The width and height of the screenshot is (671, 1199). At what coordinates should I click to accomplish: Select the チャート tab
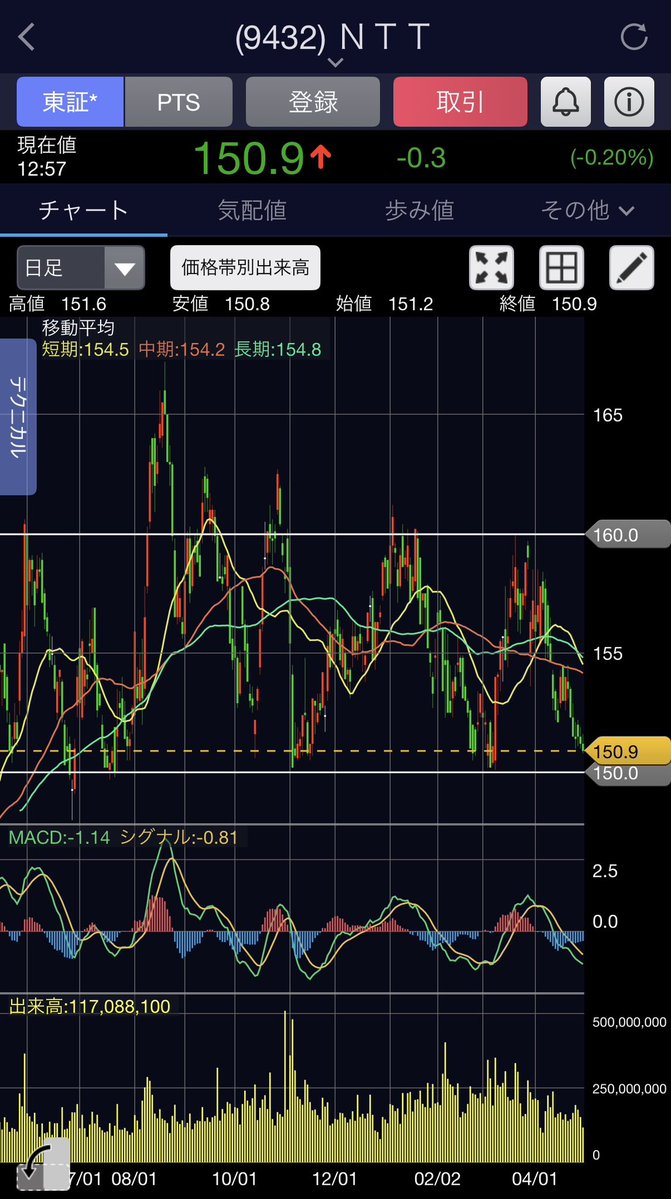tap(83, 210)
